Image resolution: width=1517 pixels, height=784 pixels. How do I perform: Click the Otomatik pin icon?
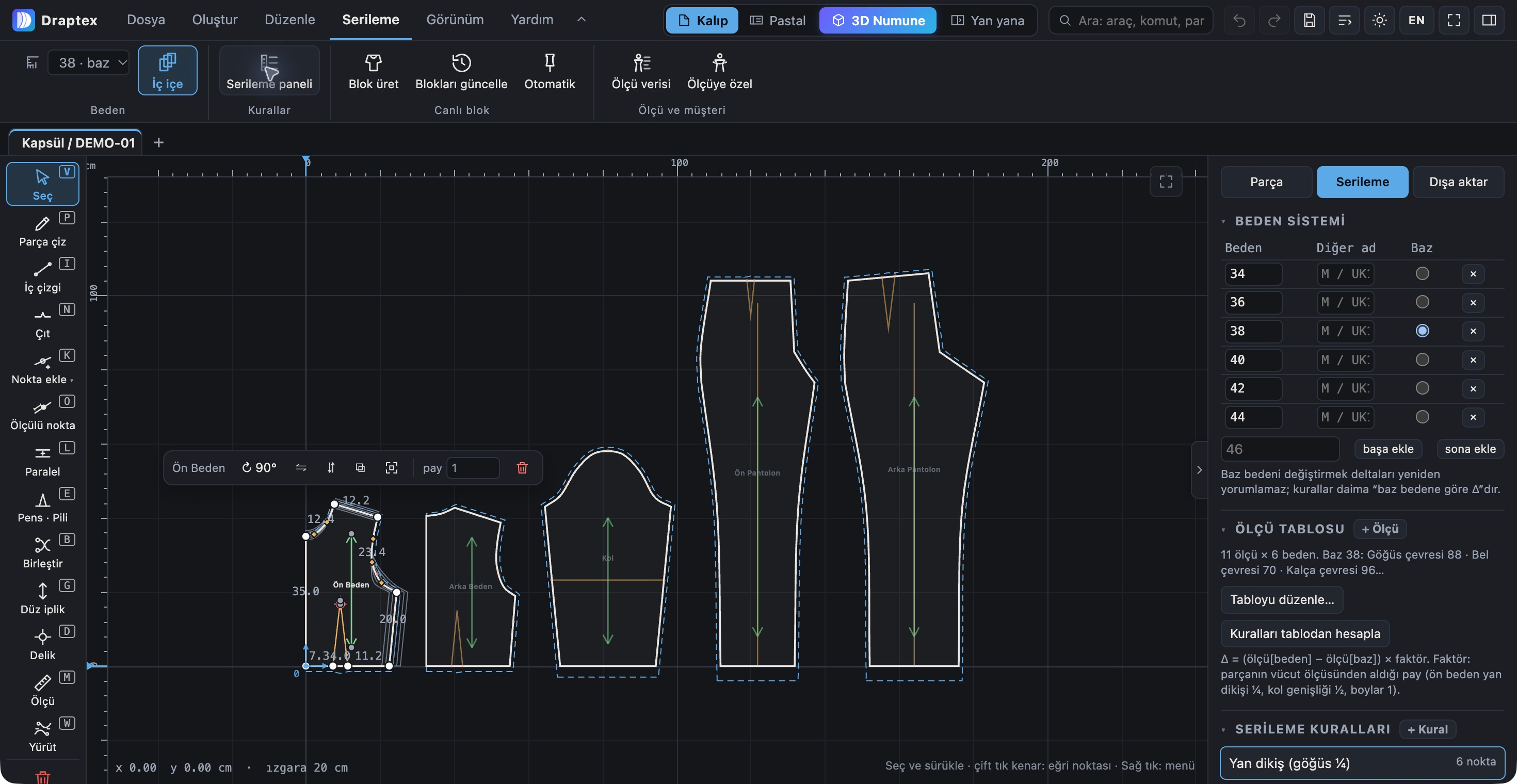550,62
